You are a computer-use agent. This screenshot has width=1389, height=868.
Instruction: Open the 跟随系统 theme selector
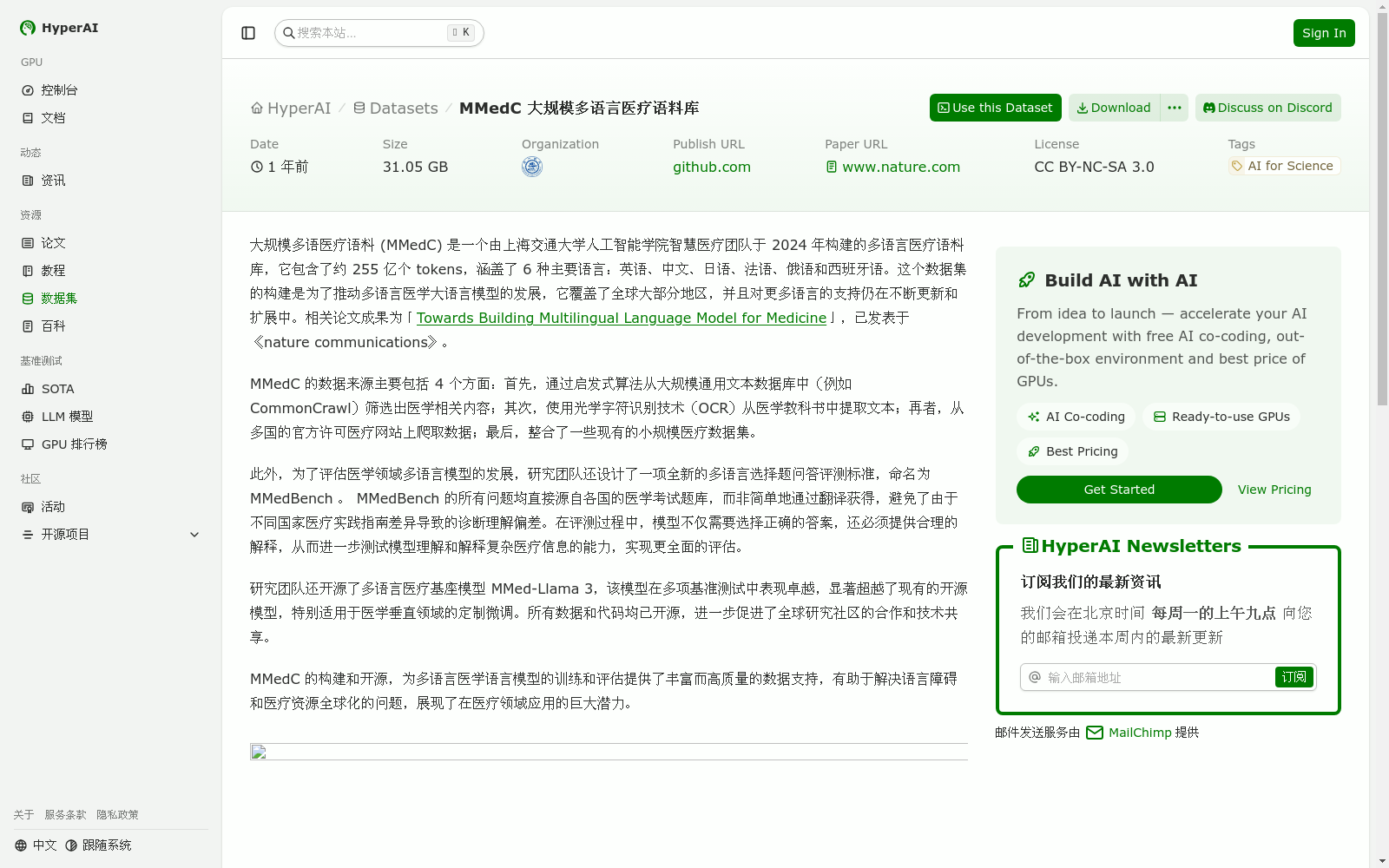(x=98, y=845)
